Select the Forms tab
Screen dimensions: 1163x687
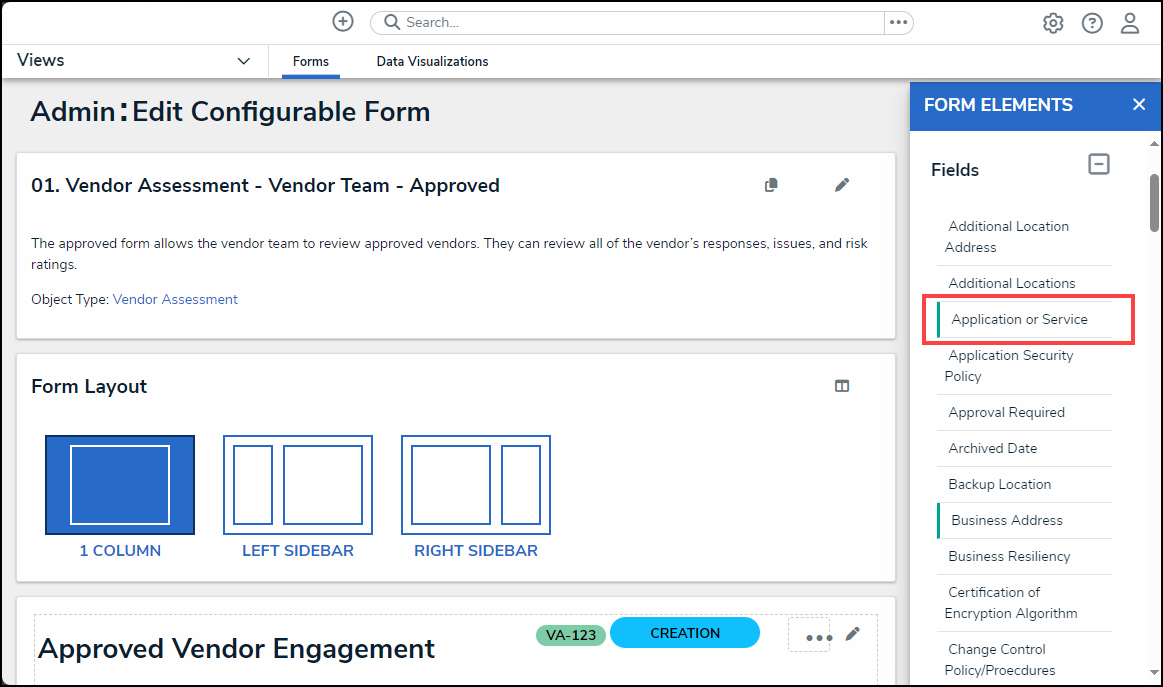311,62
